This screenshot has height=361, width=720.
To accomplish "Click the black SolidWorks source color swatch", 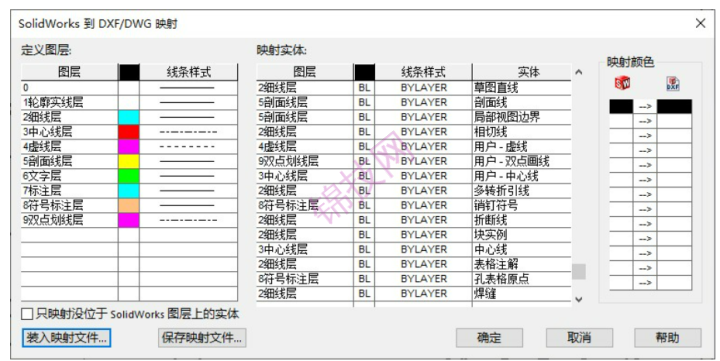I will (x=621, y=107).
